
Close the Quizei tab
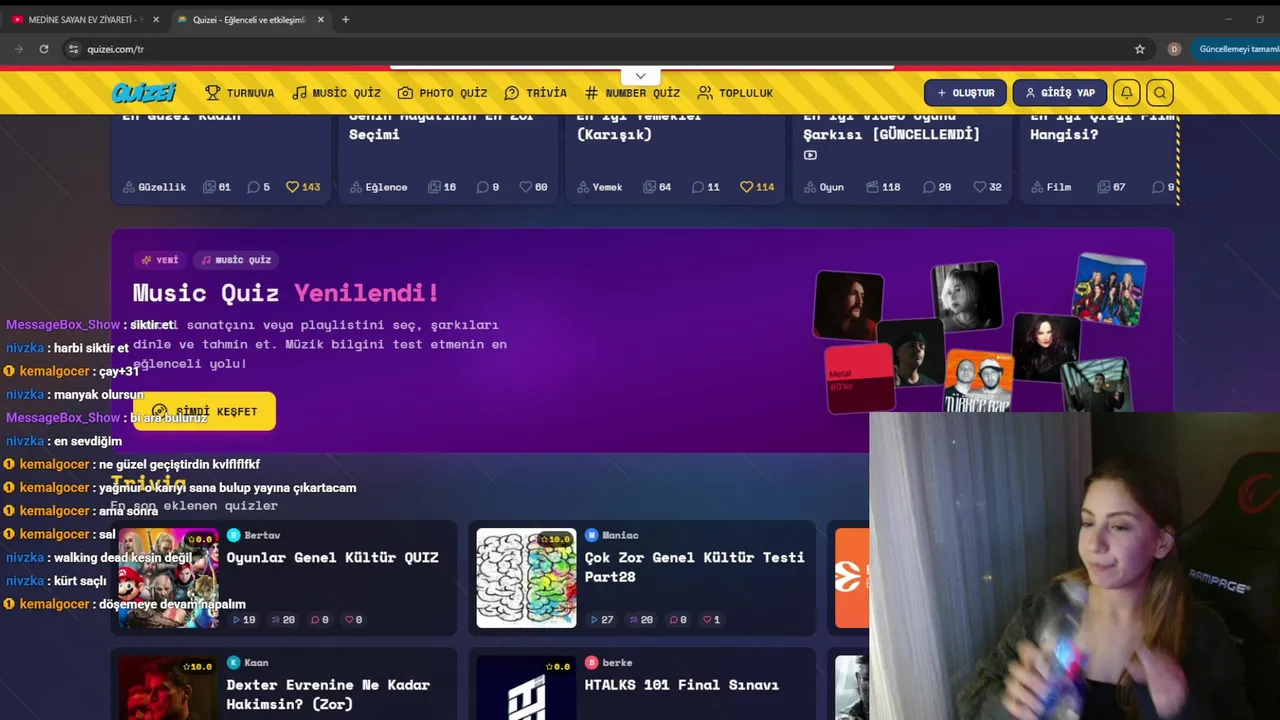[320, 19]
